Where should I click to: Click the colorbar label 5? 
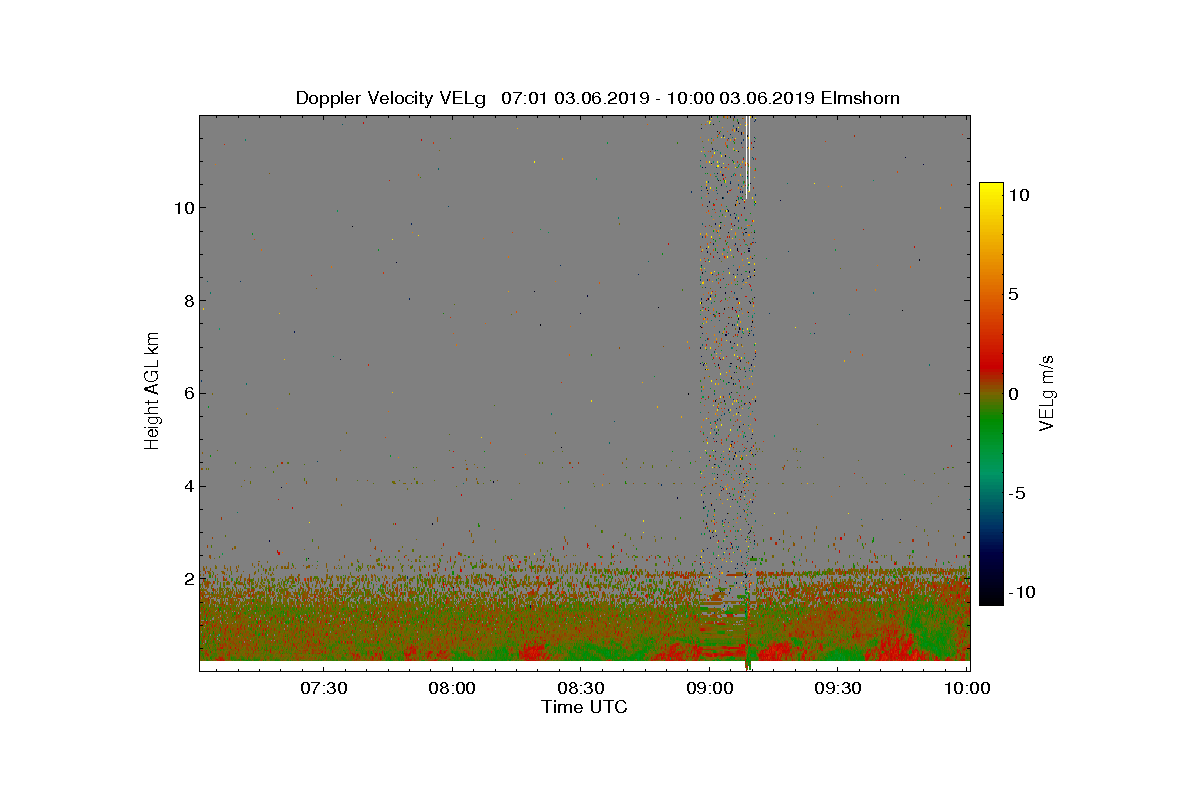pyautogui.click(x=1014, y=294)
